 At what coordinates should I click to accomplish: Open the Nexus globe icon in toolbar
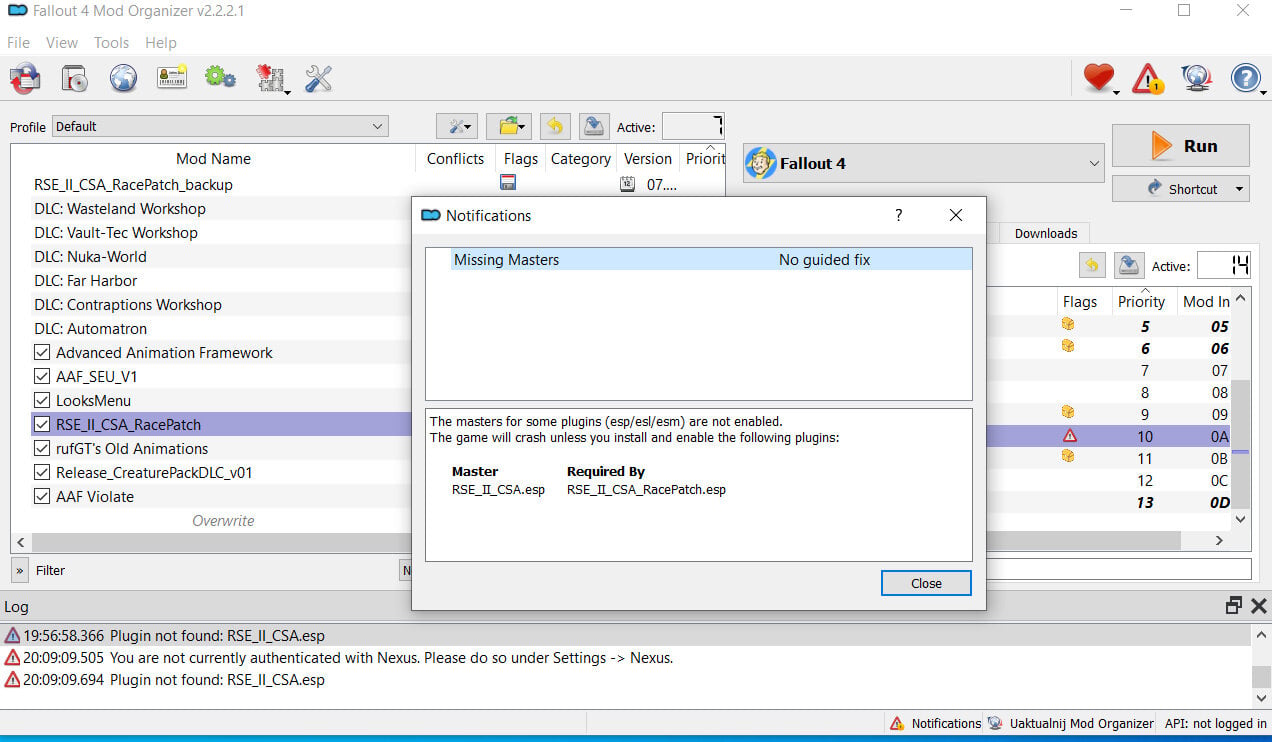[123, 78]
